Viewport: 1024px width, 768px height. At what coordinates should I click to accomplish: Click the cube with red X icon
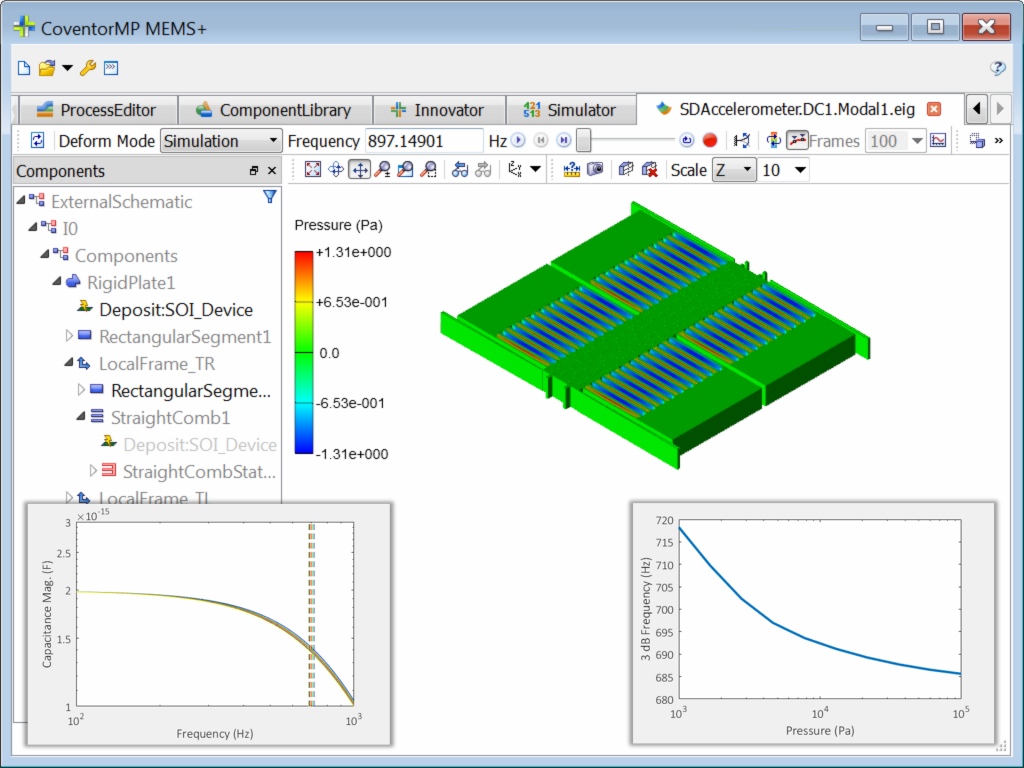click(649, 170)
